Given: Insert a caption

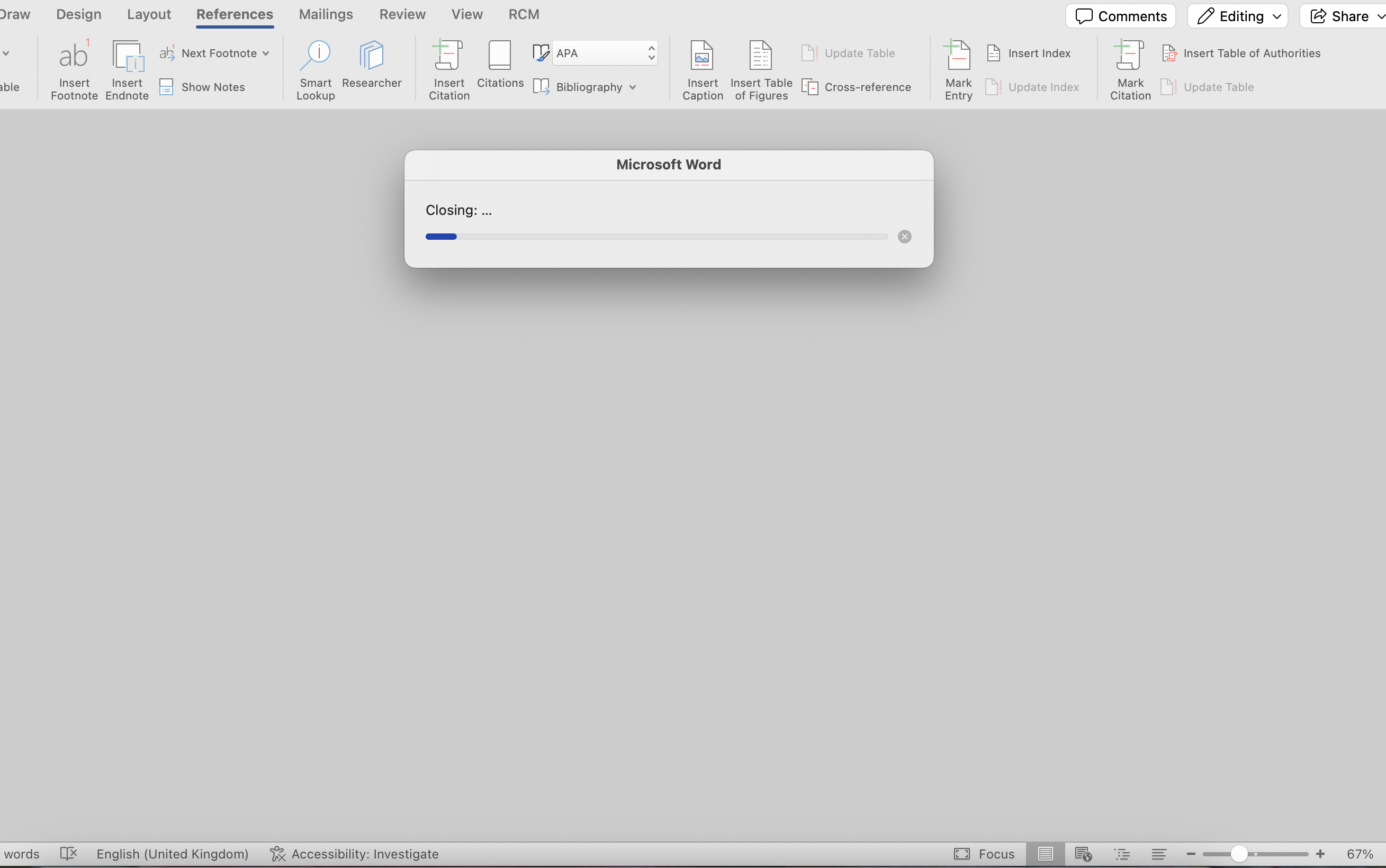Looking at the screenshot, I should (701, 69).
